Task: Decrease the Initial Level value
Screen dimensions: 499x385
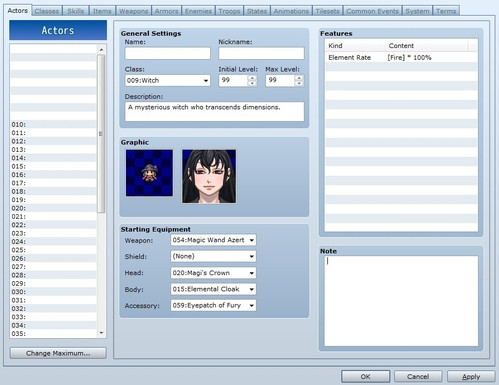Action: coord(252,83)
